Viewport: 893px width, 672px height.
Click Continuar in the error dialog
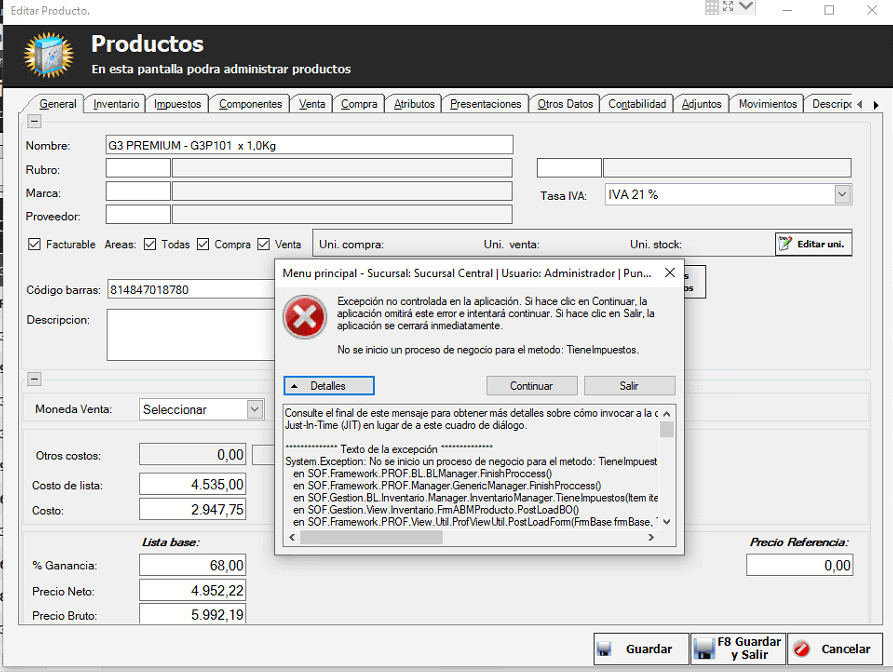531,385
